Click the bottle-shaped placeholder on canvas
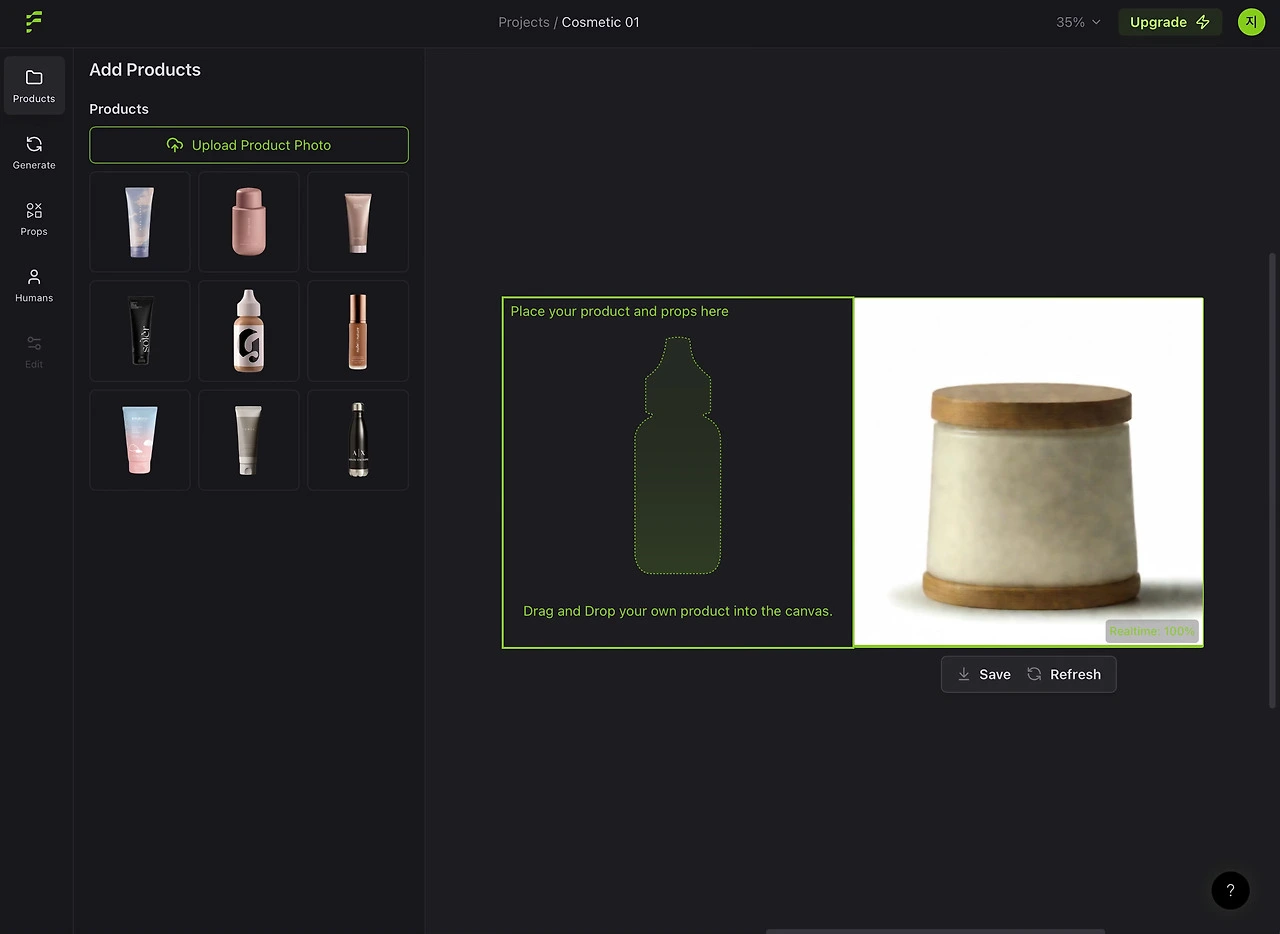This screenshot has width=1280, height=934. 678,456
